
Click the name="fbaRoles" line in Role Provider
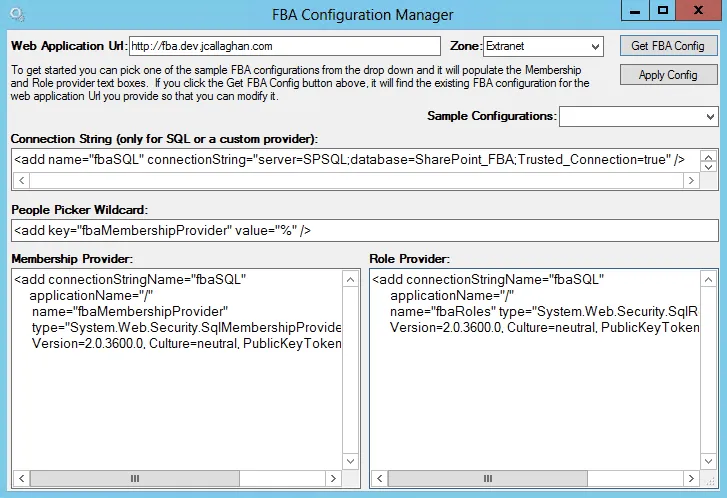543,312
